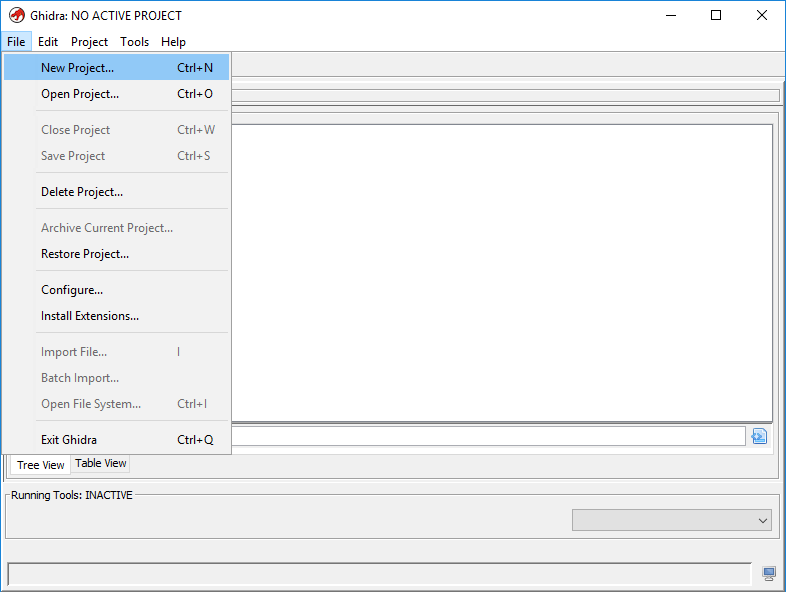Close the Ghidra window

coord(761,16)
